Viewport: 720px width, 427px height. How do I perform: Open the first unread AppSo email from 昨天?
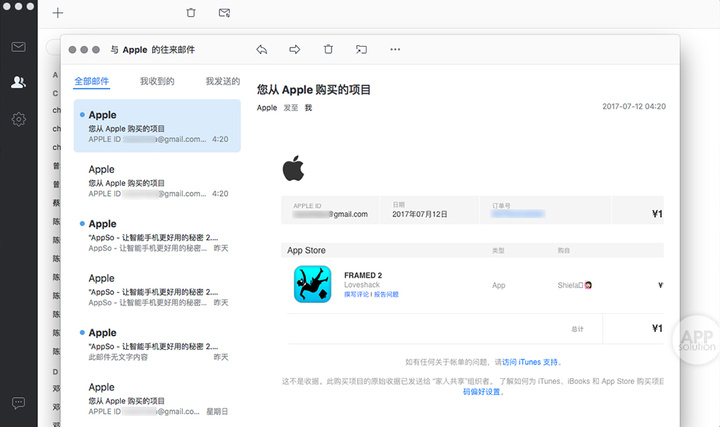(157, 236)
